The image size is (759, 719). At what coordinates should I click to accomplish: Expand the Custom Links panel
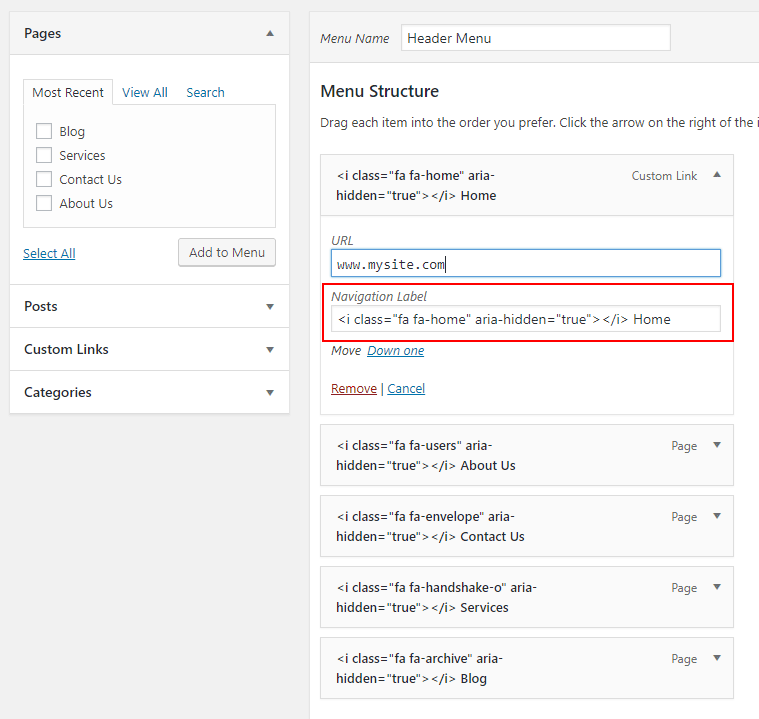click(270, 349)
